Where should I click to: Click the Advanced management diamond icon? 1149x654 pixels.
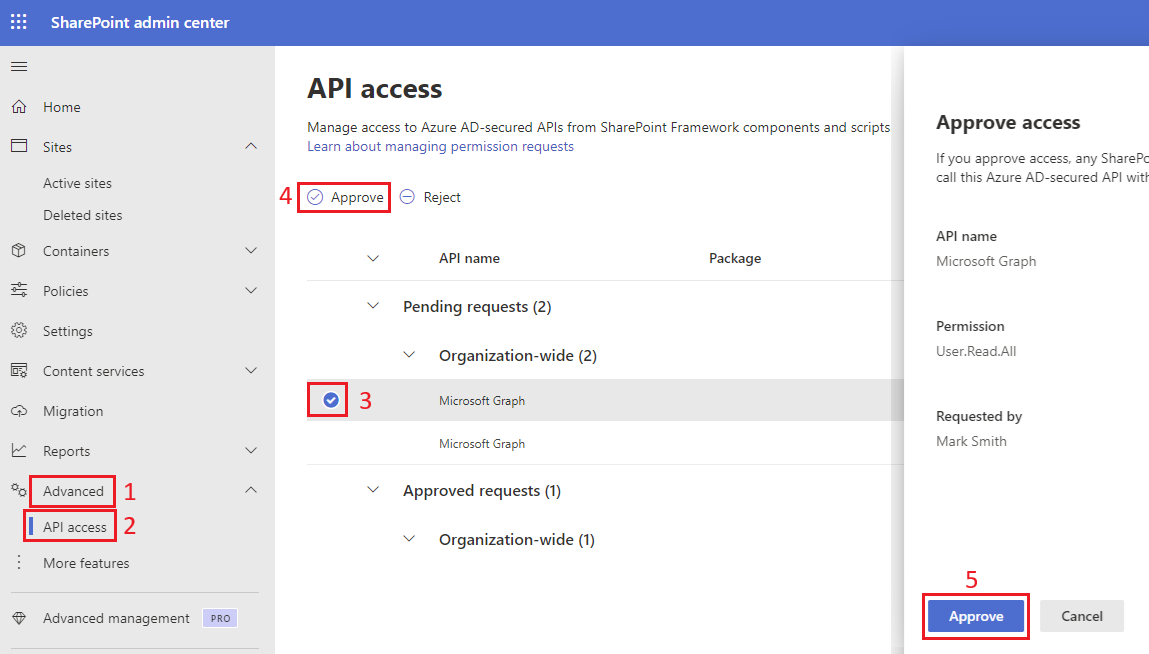[x=19, y=618]
